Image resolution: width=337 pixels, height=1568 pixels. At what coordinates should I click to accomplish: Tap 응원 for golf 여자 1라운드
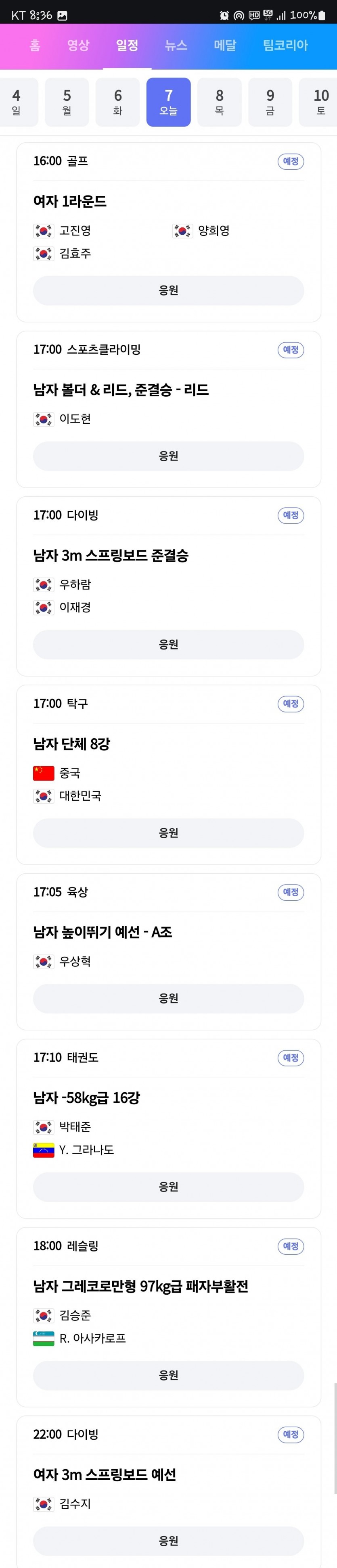click(x=168, y=290)
